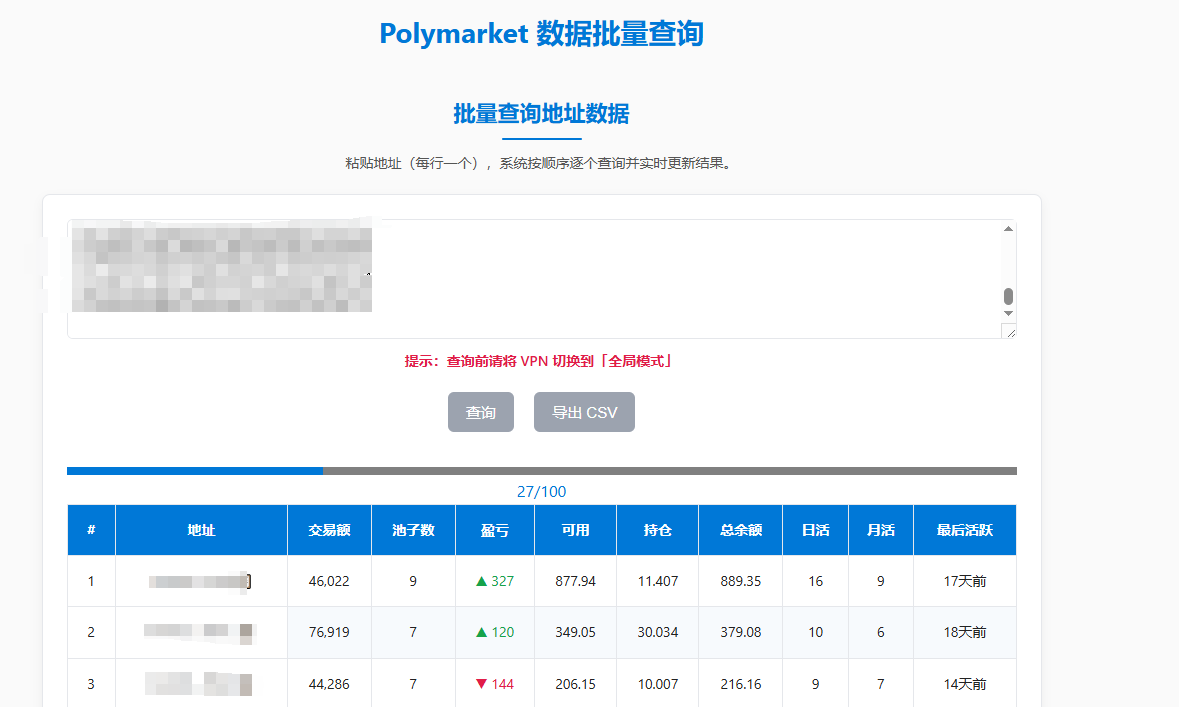
Task: Click the 11.407 position cell
Action: point(657,581)
